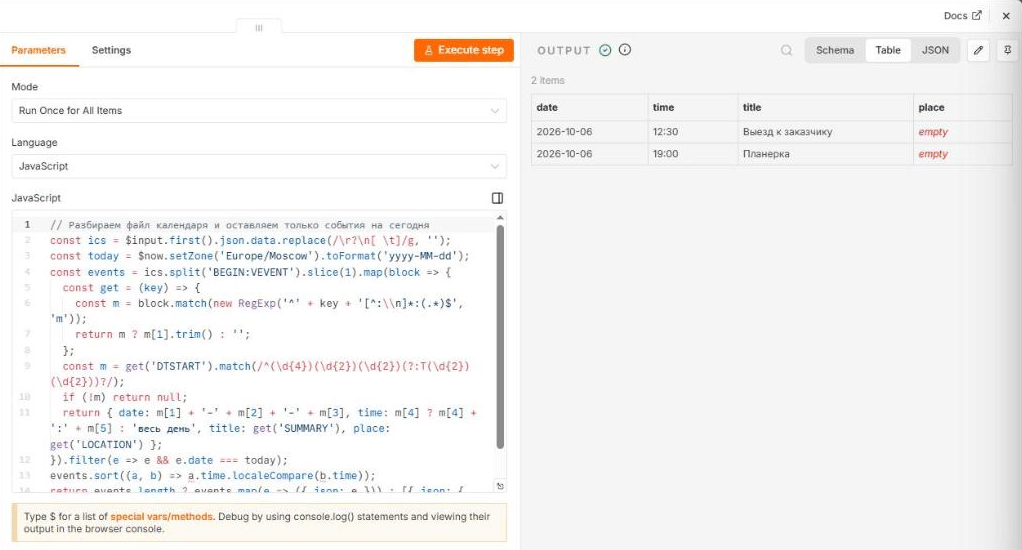Follow the special vars/methods link
Image resolution: width=1022 pixels, height=550 pixels.
[162, 516]
